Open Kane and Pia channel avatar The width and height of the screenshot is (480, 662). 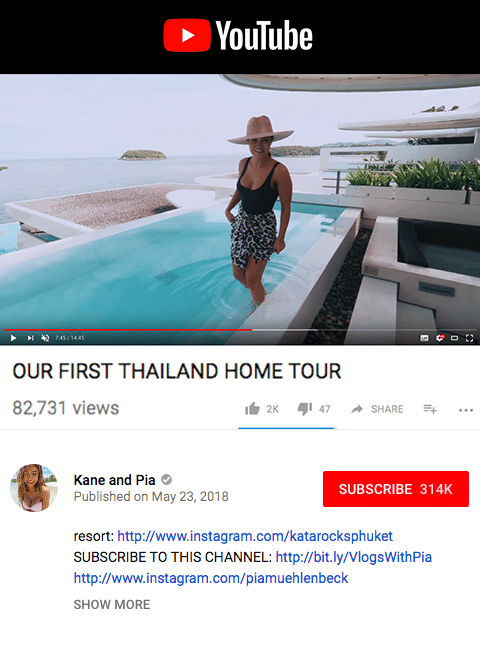click(x=34, y=488)
